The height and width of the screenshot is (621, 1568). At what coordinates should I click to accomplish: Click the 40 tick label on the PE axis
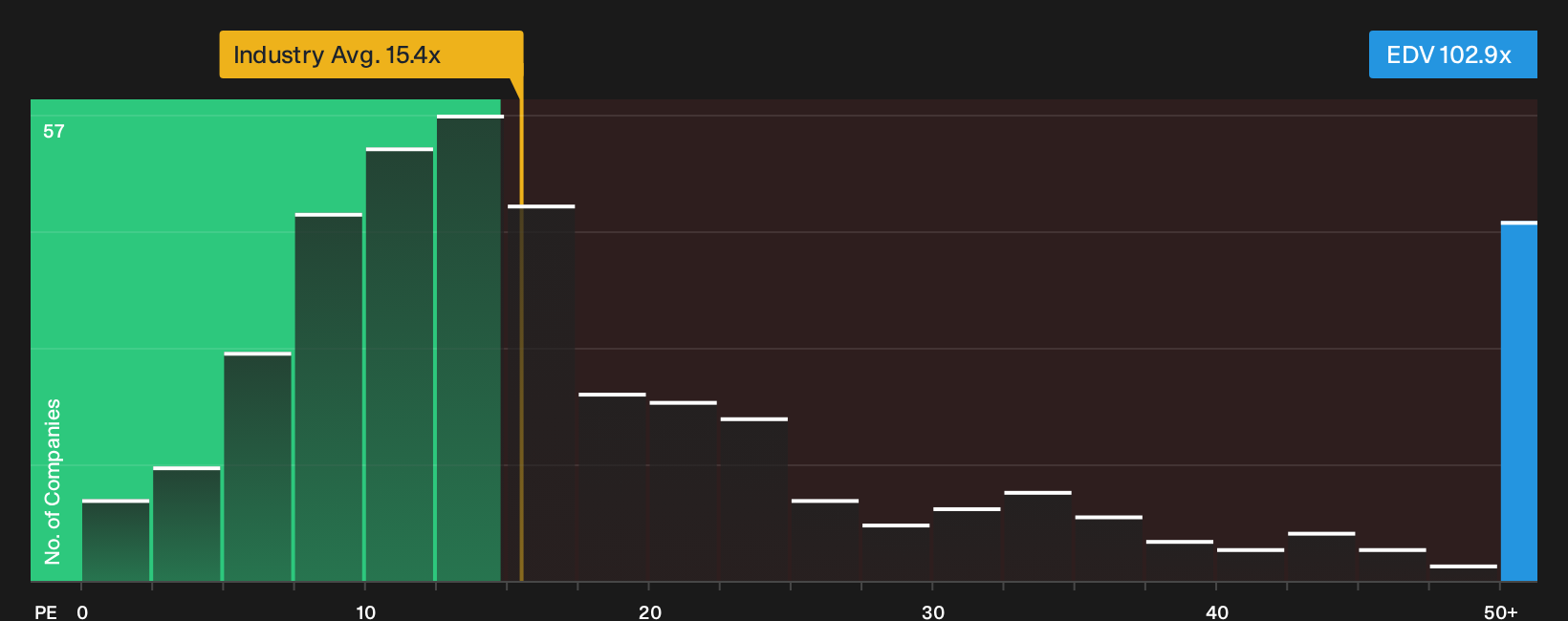pyautogui.click(x=1217, y=611)
